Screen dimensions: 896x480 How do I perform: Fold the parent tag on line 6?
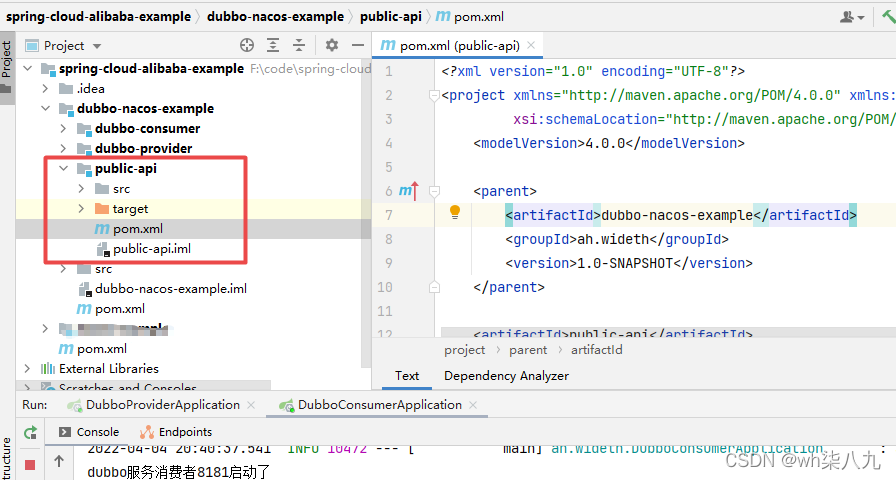434,191
